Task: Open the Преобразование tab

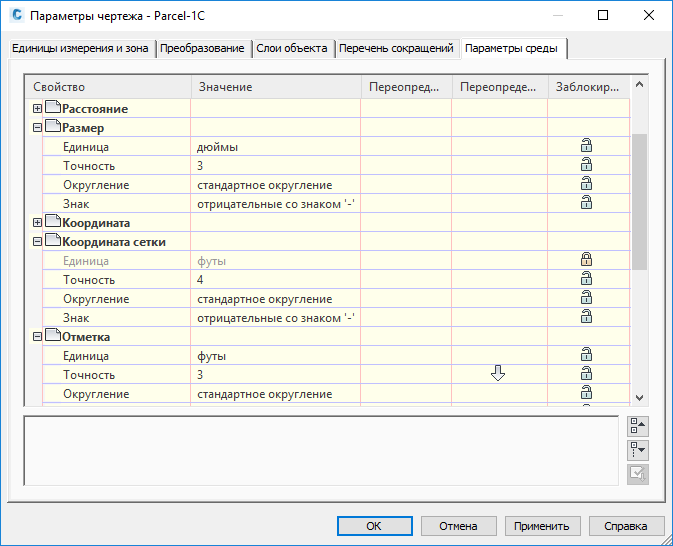Action: (203, 49)
